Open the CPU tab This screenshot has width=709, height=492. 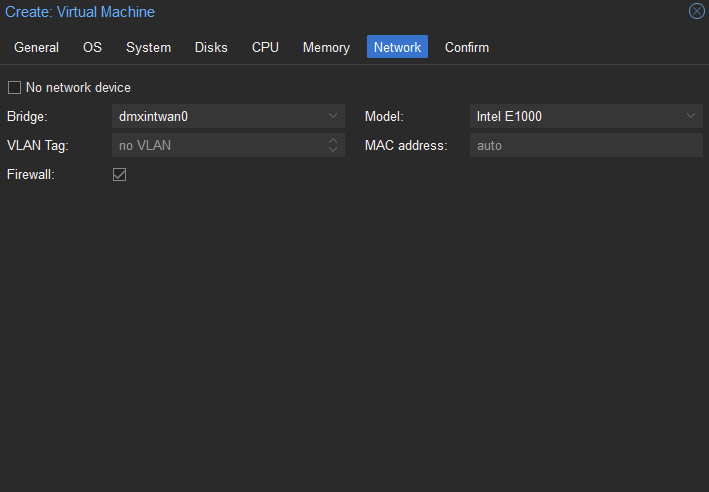click(x=265, y=47)
